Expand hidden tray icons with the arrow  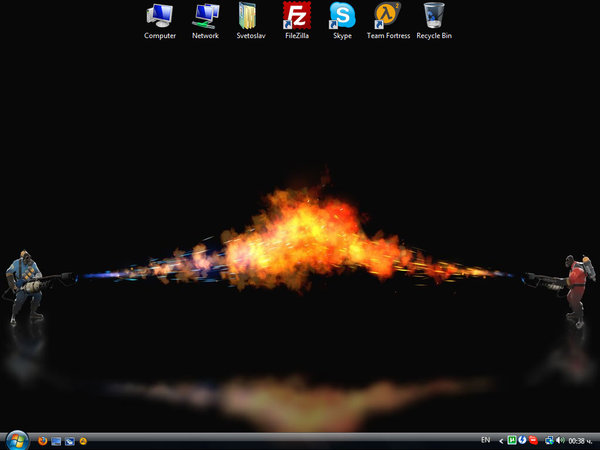[501, 441]
